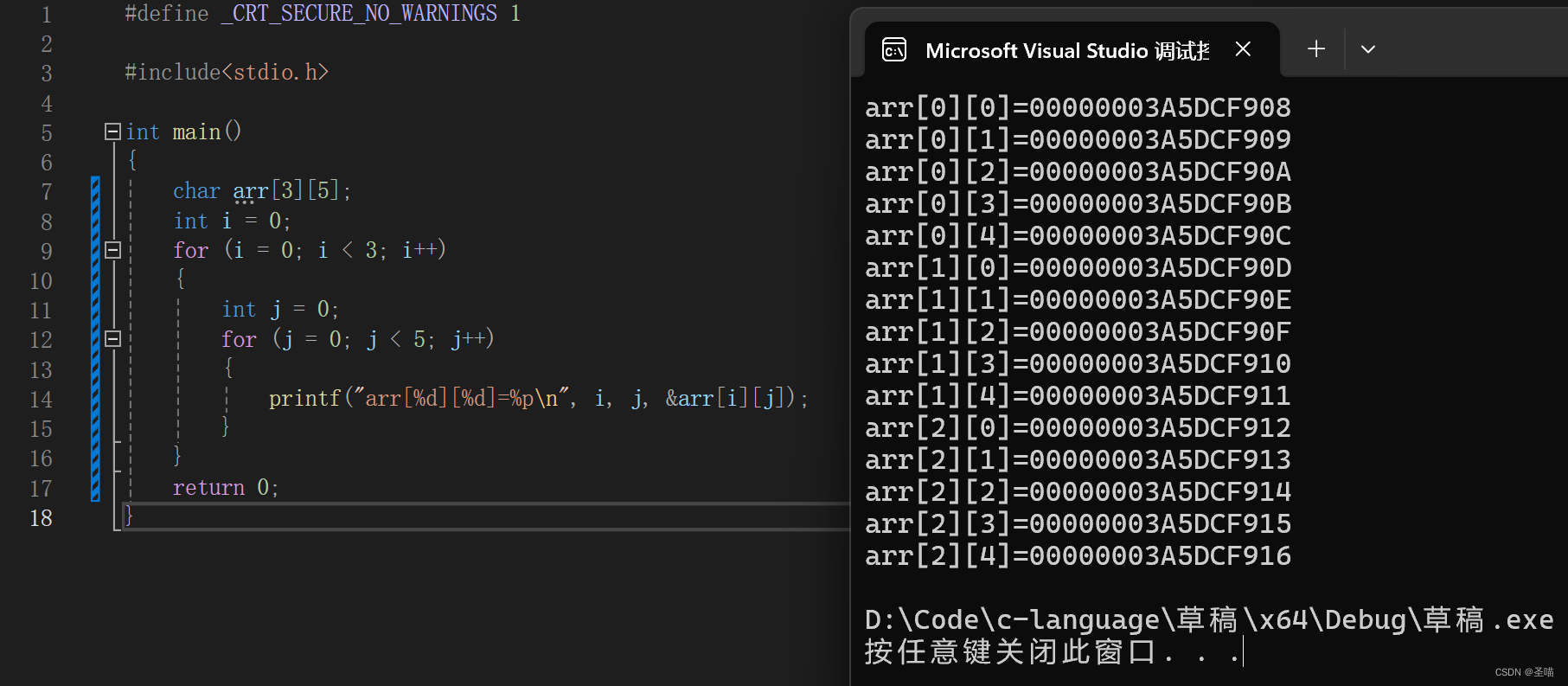Image resolution: width=1568 pixels, height=686 pixels.
Task: Collapse the outer for loop fold marker
Action: [112, 250]
